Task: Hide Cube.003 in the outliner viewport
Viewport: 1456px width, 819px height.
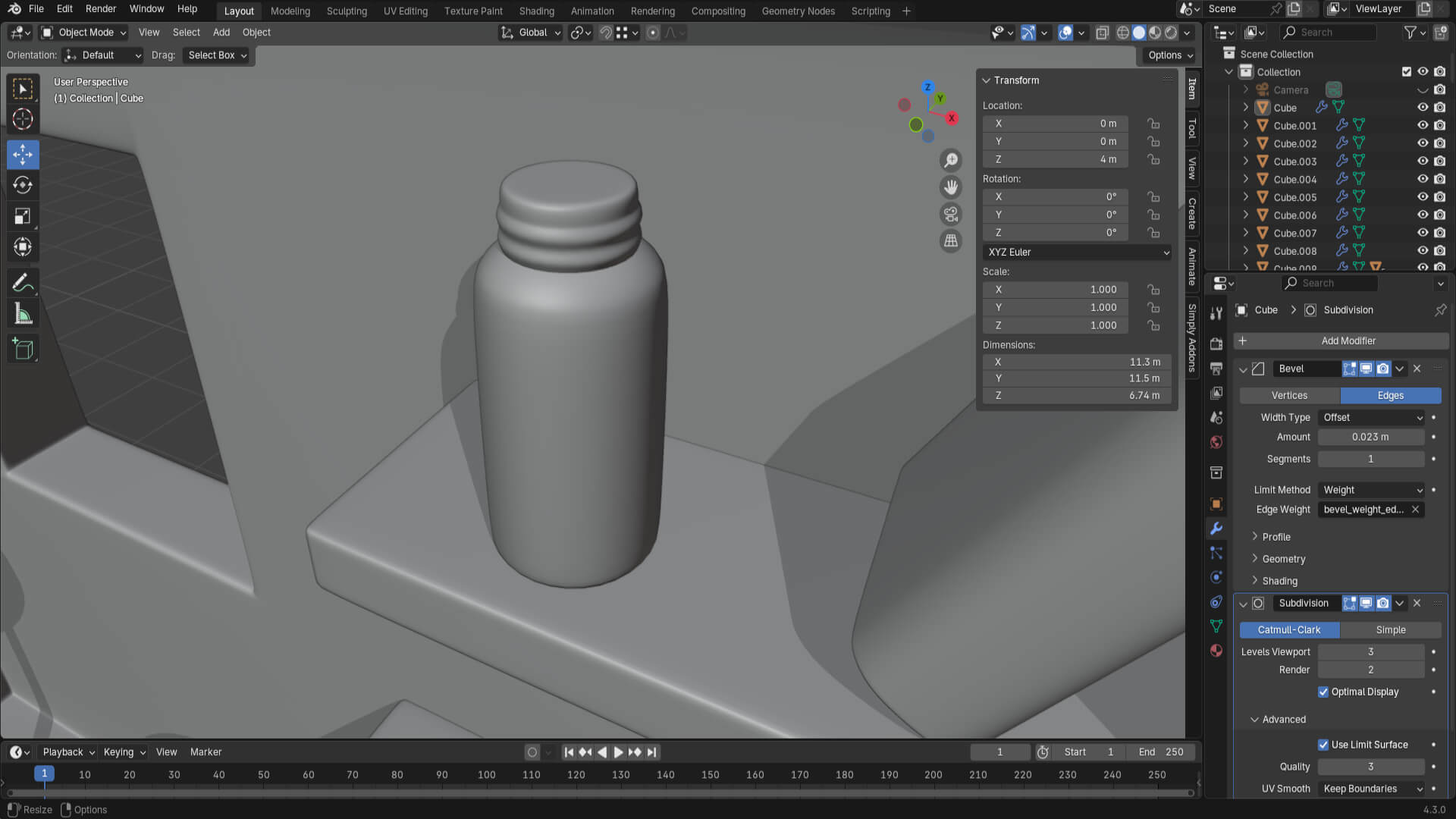Action: (x=1423, y=162)
